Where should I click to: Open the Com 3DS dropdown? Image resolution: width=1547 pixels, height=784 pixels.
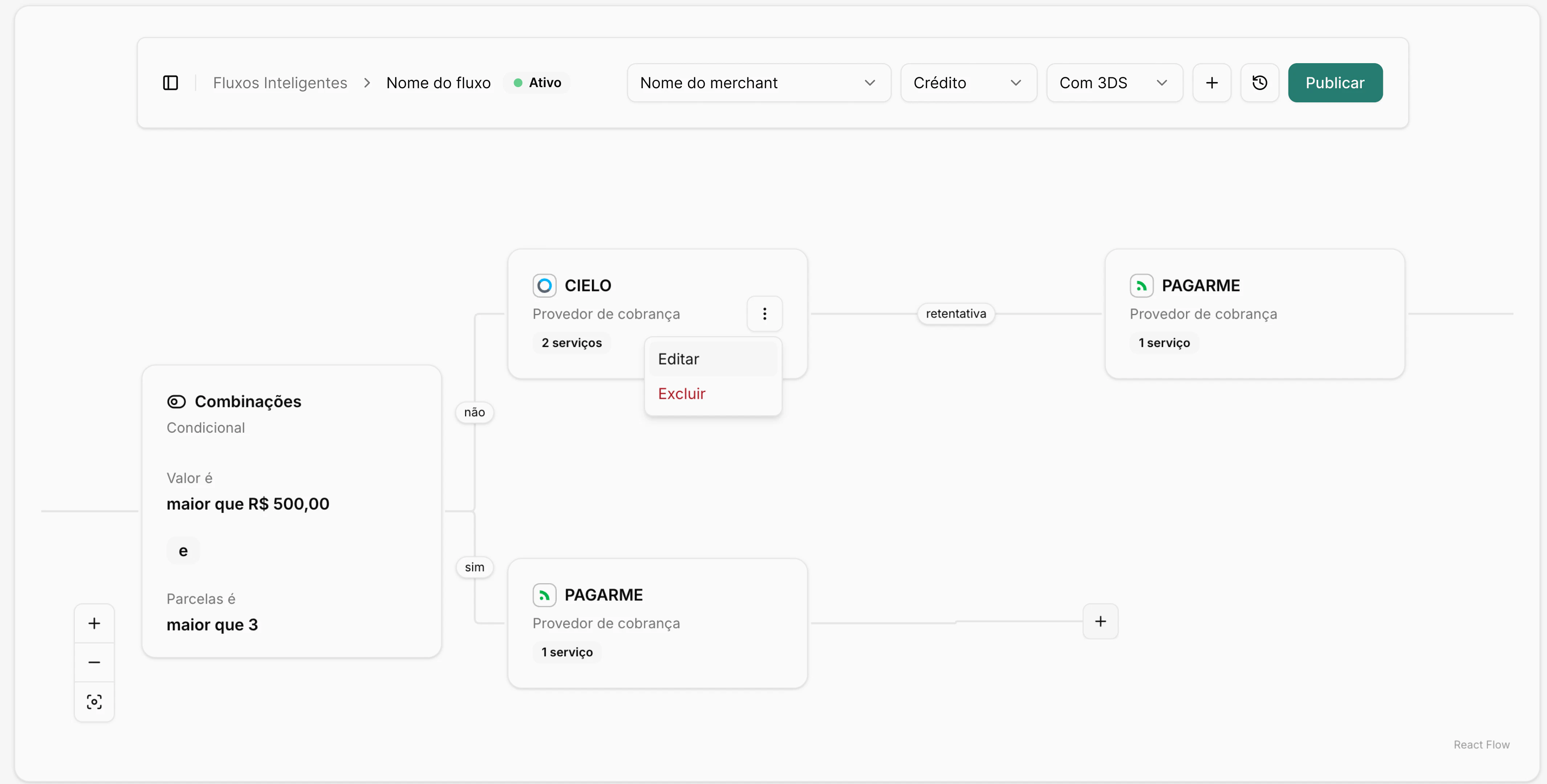[x=1114, y=83]
